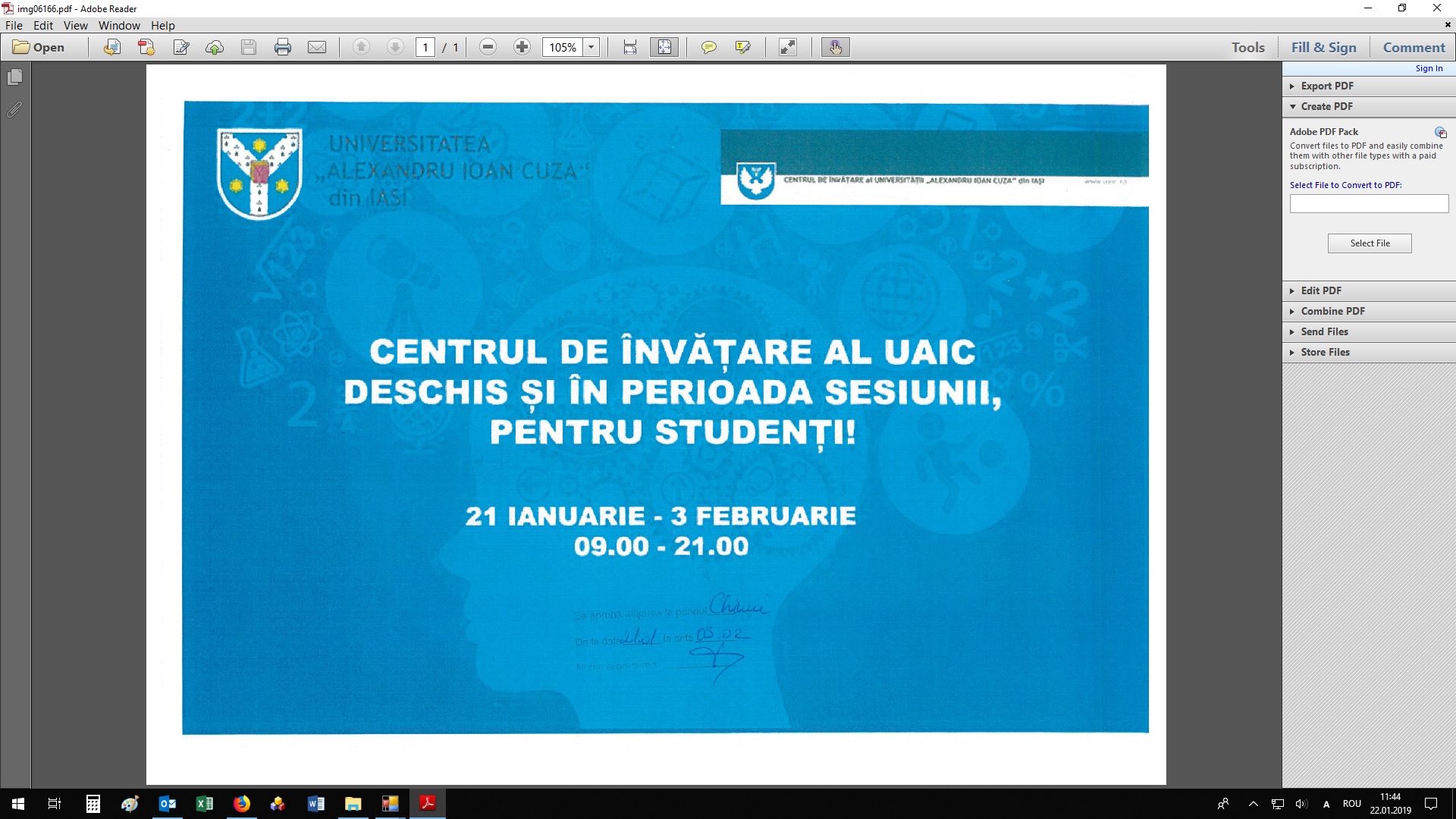Open the View menu
1456x819 pixels.
(75, 25)
